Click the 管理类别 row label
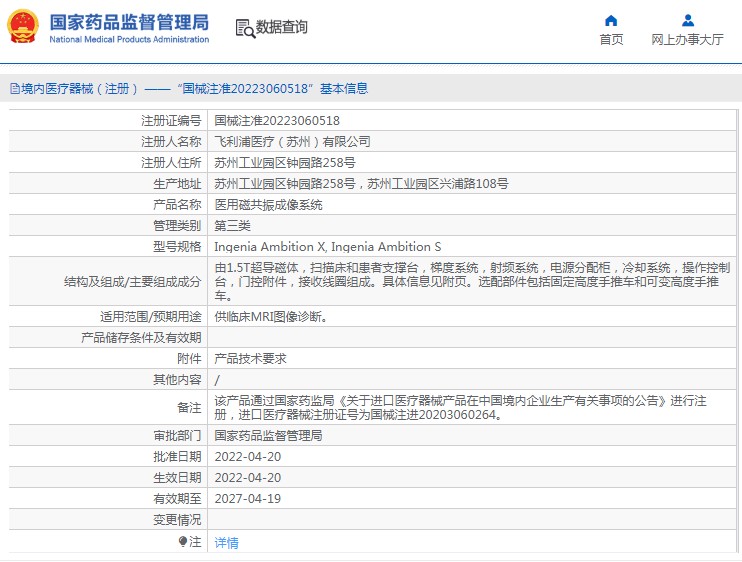The image size is (742, 562). [177, 226]
